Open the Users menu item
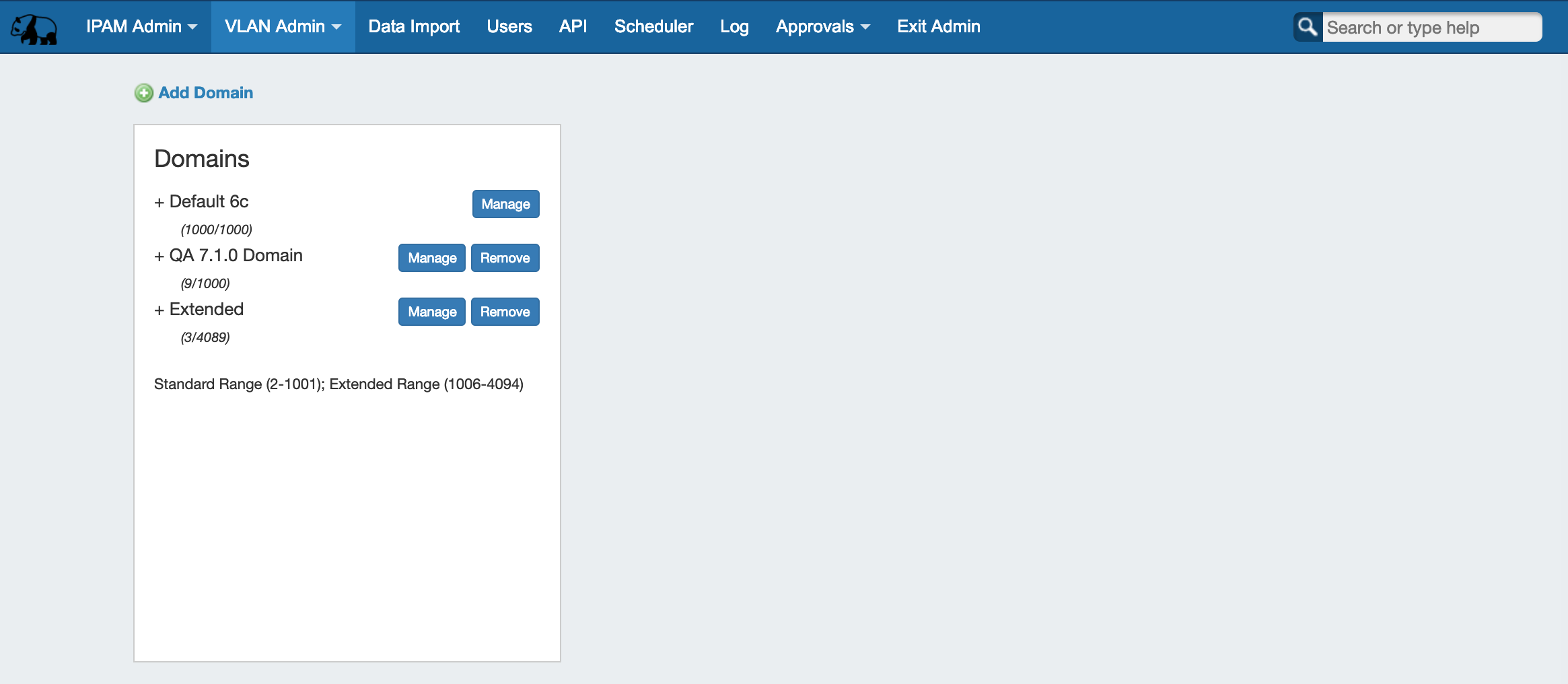 (x=509, y=27)
